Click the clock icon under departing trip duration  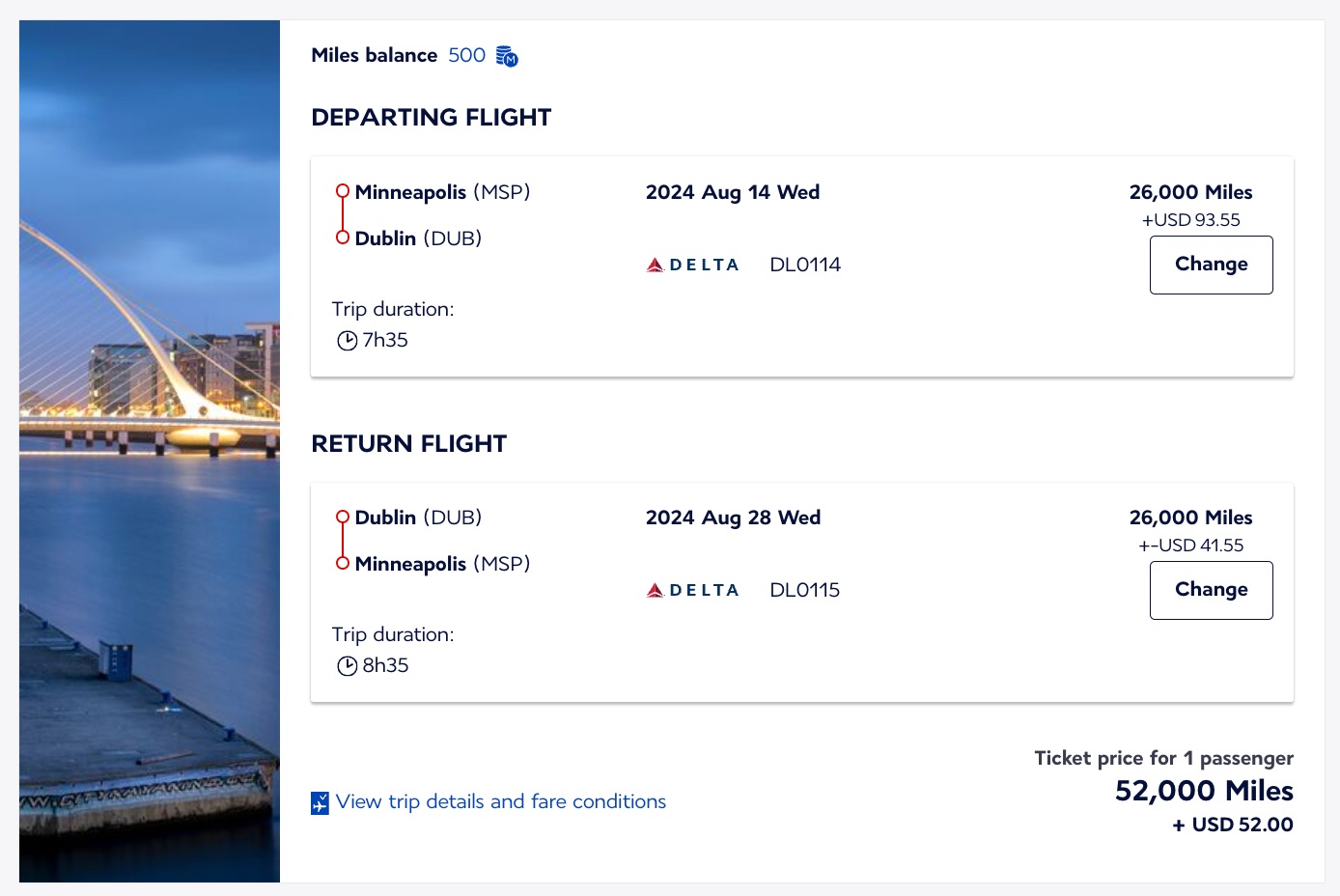(x=347, y=340)
